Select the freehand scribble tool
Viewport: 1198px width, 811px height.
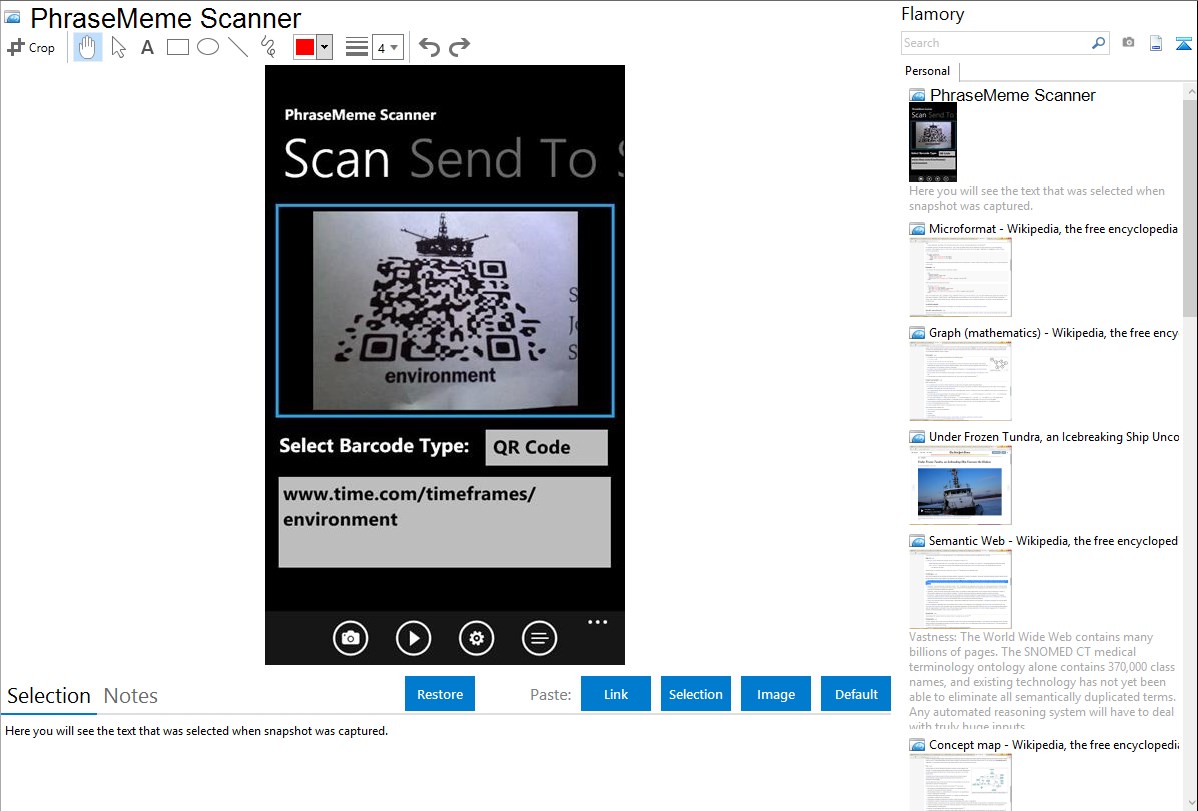tap(268, 47)
